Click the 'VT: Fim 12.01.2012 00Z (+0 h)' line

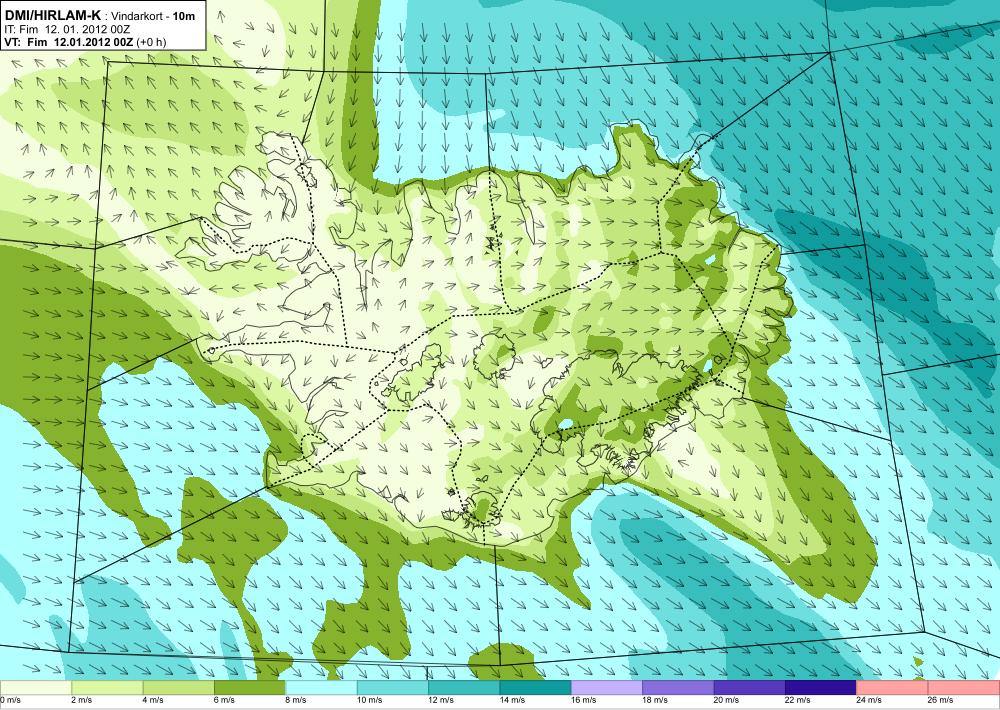85,42
